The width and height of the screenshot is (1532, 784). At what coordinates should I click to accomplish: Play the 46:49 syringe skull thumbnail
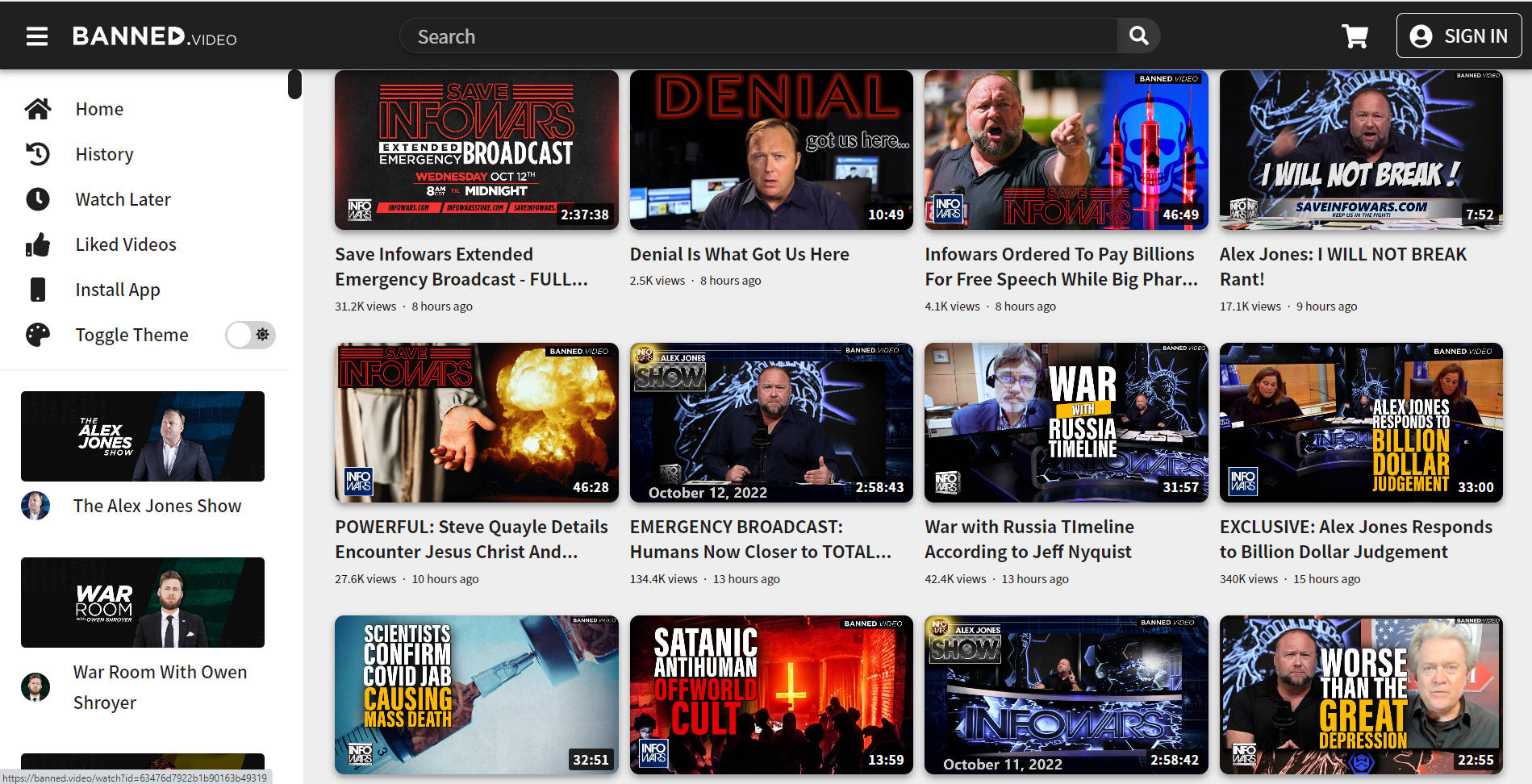[x=1067, y=150]
